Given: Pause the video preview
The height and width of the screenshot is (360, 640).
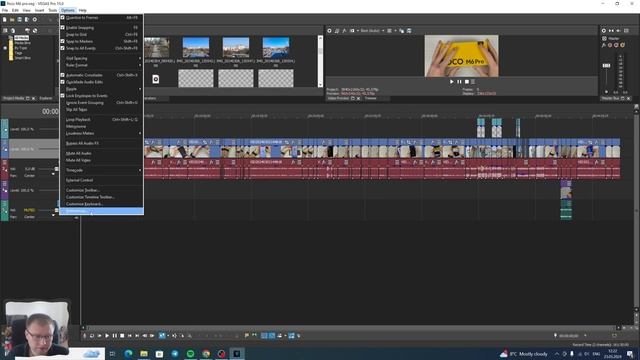Looking at the screenshot, I should click(459, 82).
